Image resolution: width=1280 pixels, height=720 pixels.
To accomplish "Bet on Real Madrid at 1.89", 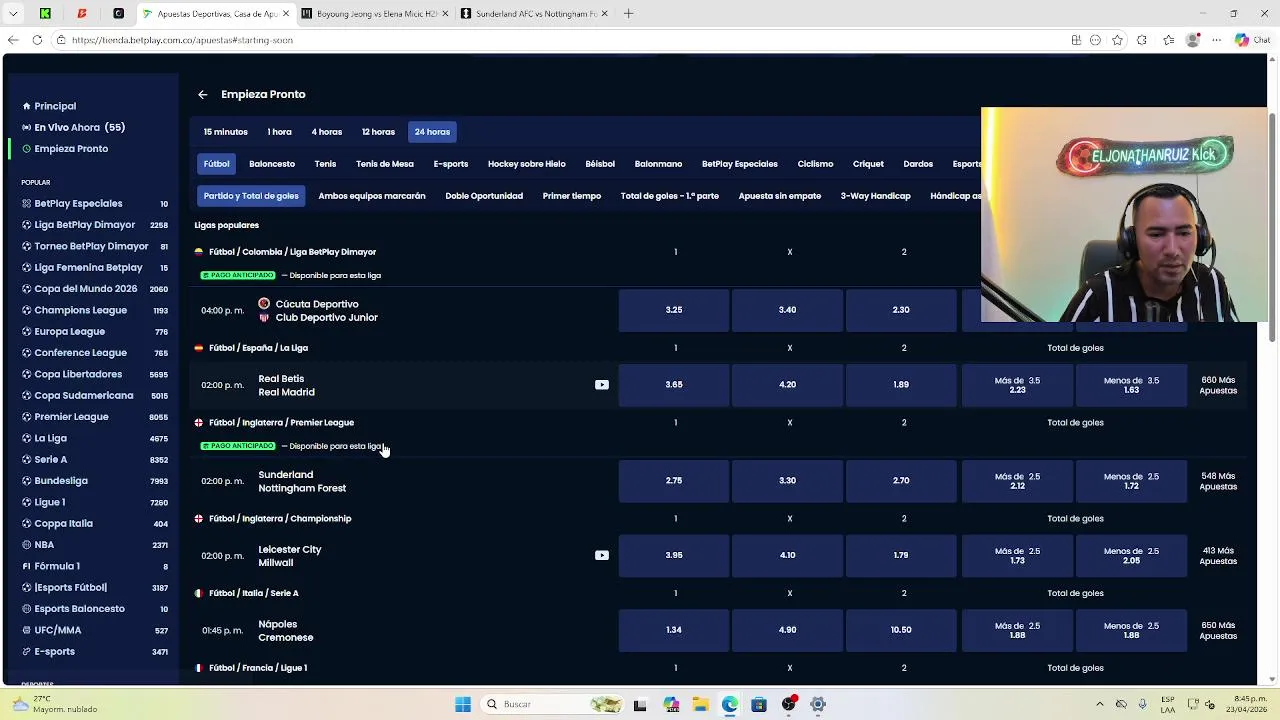I will [x=901, y=385].
